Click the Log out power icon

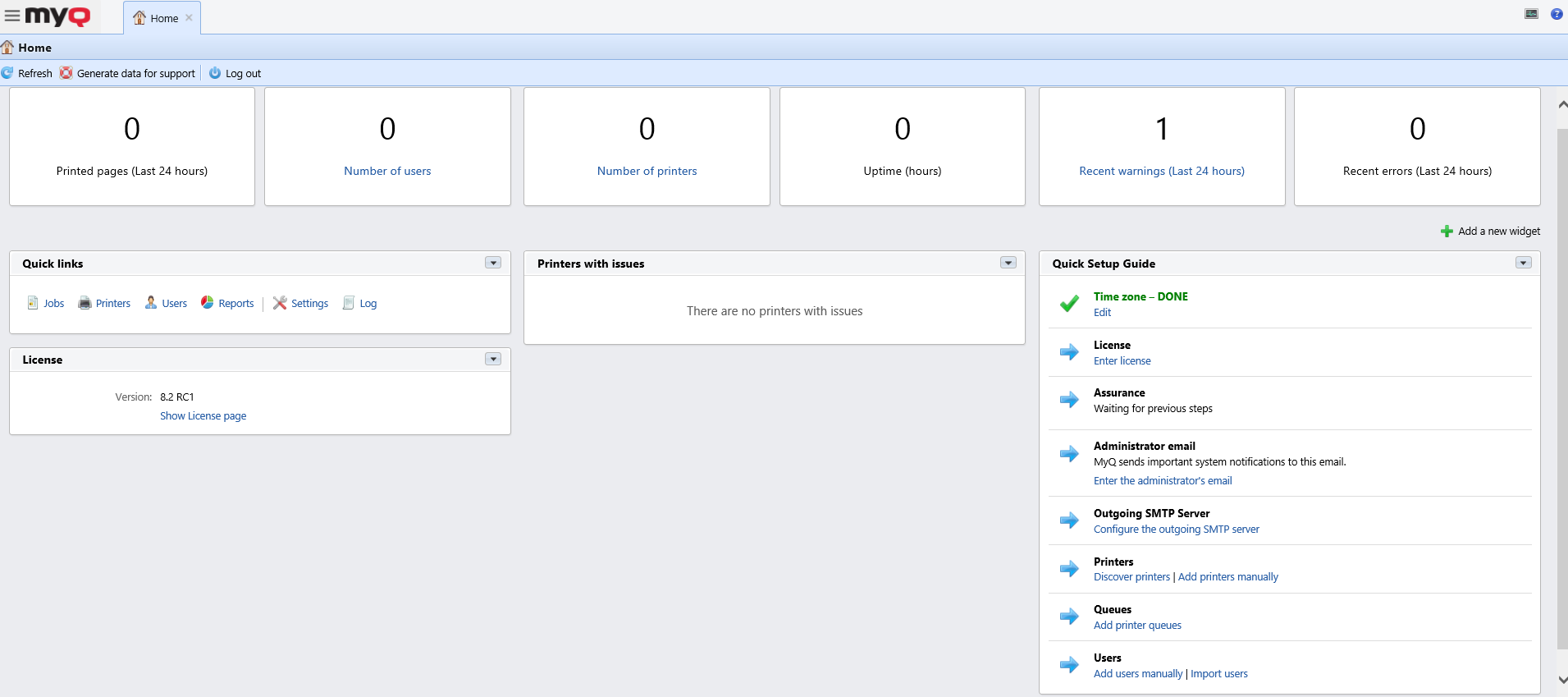tap(215, 73)
